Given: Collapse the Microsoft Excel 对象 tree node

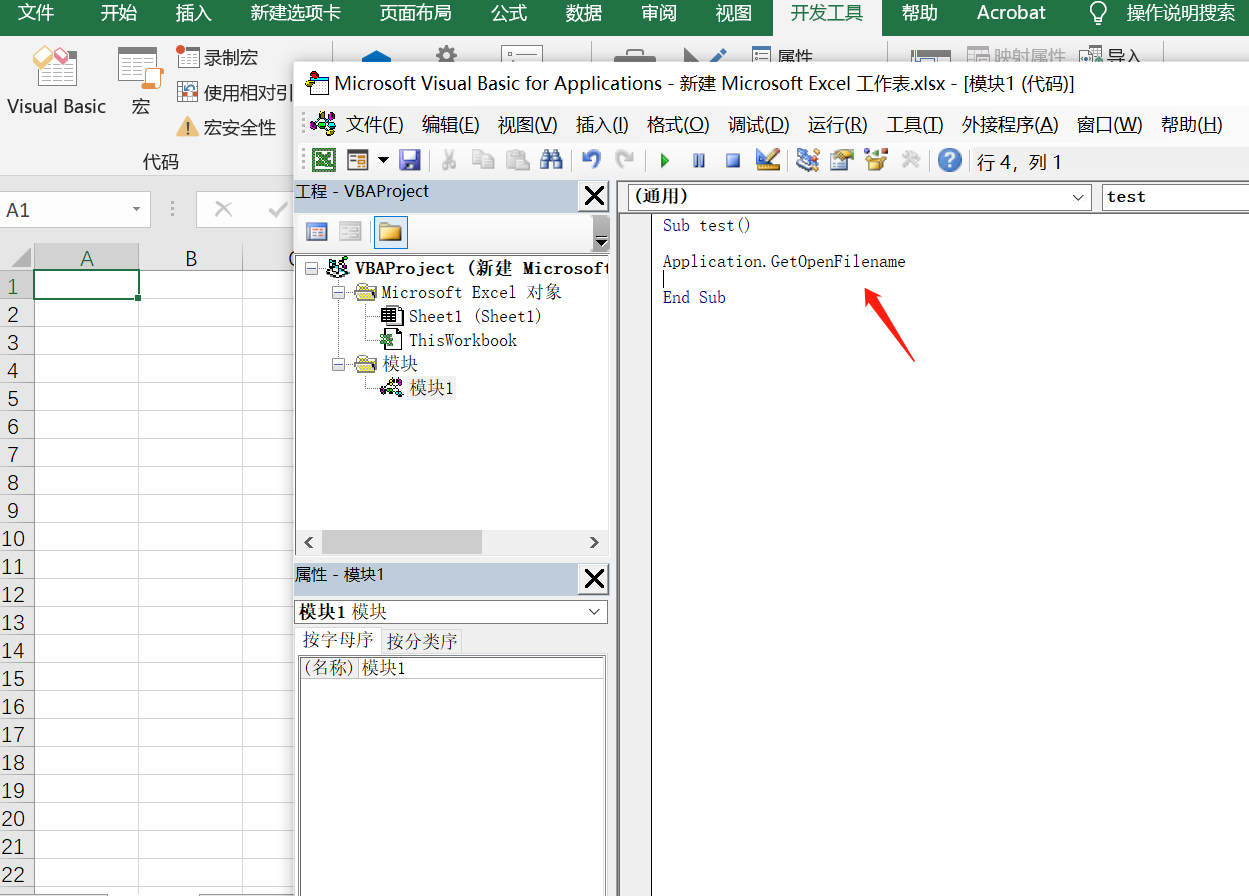Looking at the screenshot, I should (x=338, y=294).
